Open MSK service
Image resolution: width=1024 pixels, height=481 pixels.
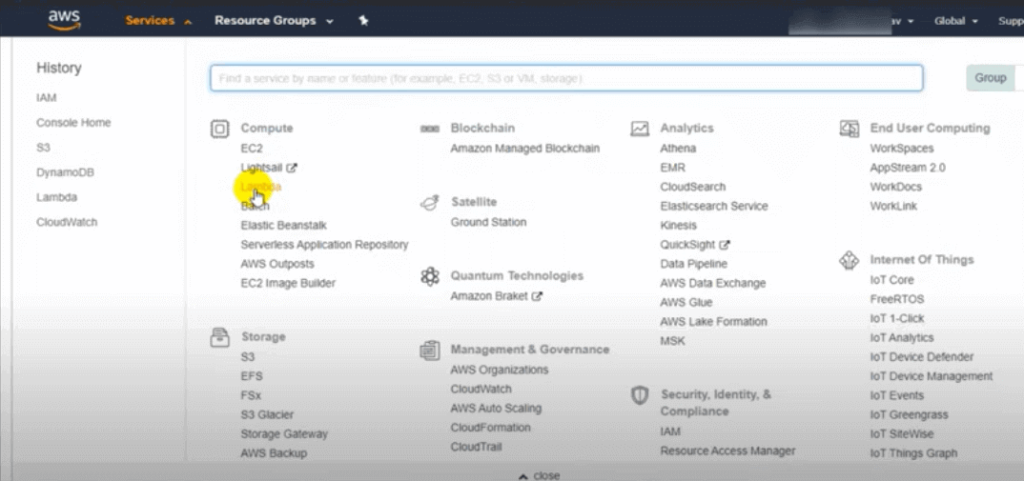(673, 341)
